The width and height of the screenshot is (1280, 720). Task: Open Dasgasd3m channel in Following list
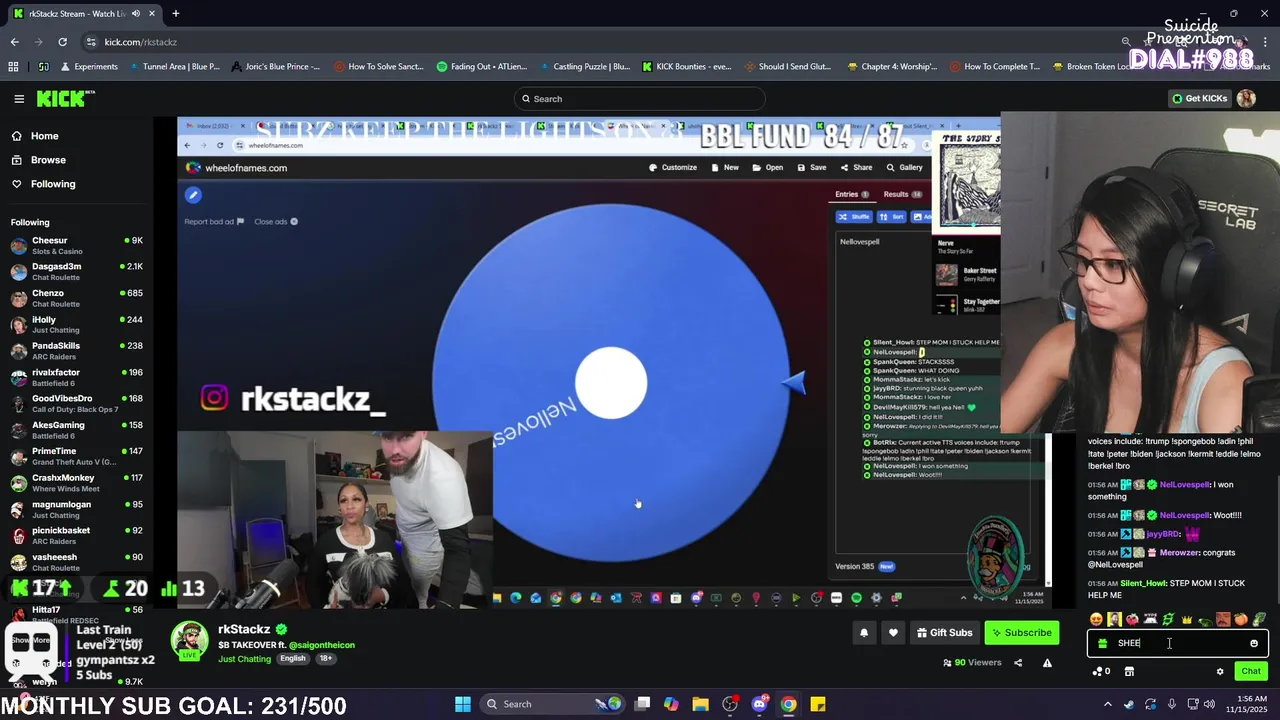click(77, 272)
